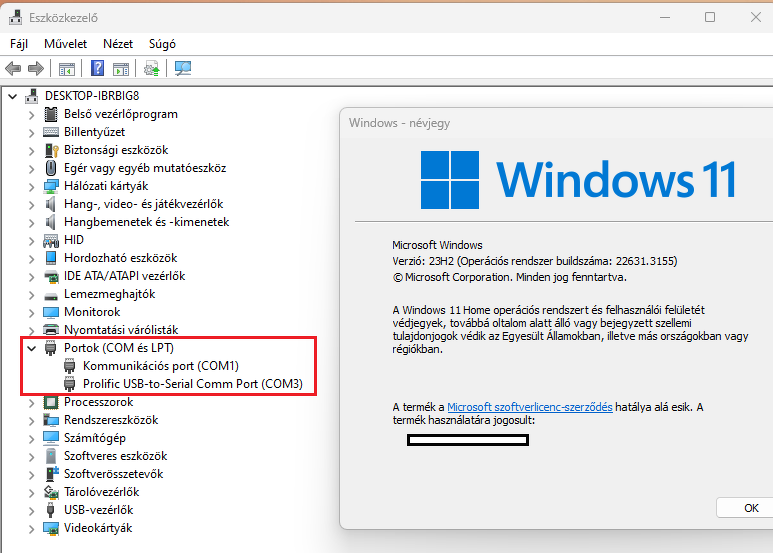Select the Biztonsági eszközök label
This screenshot has width=773, height=553.
(116, 150)
